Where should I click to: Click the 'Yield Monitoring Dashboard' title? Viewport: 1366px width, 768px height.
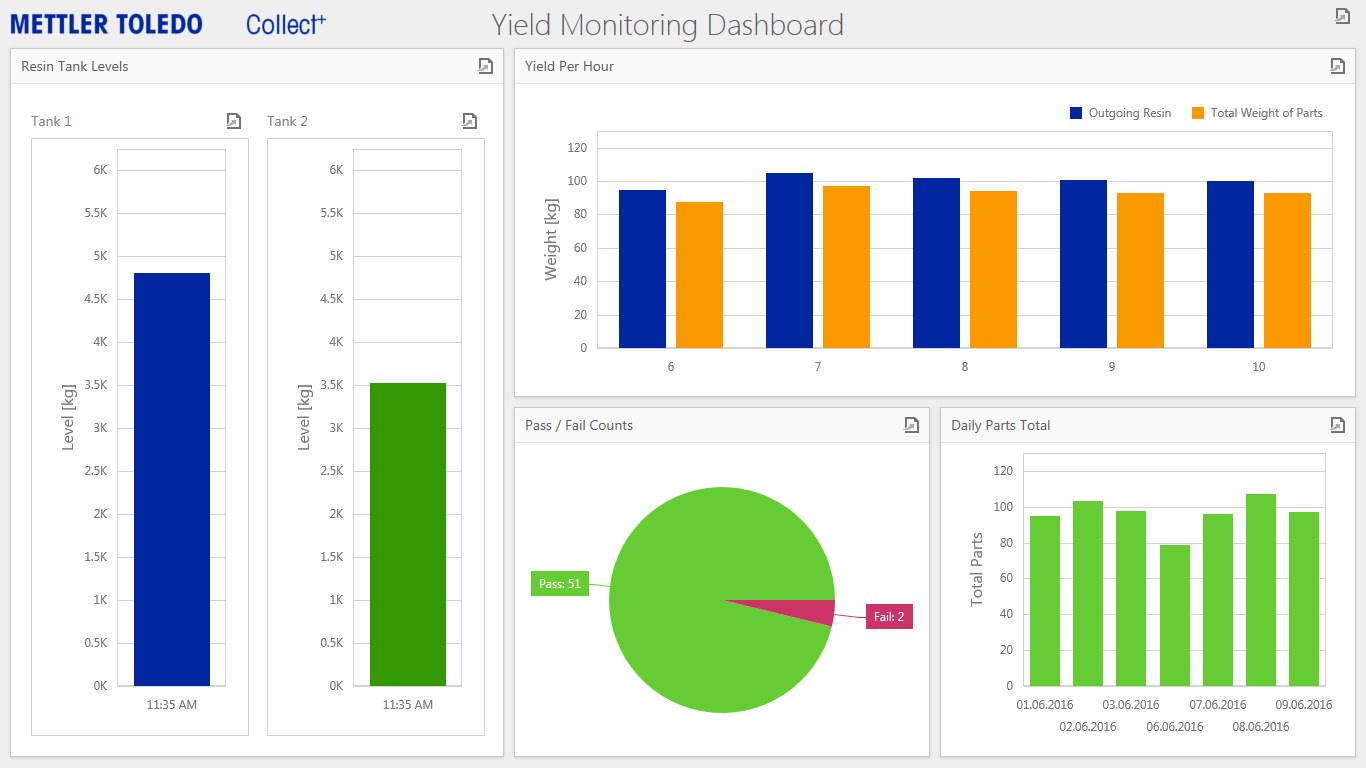pyautogui.click(x=668, y=24)
